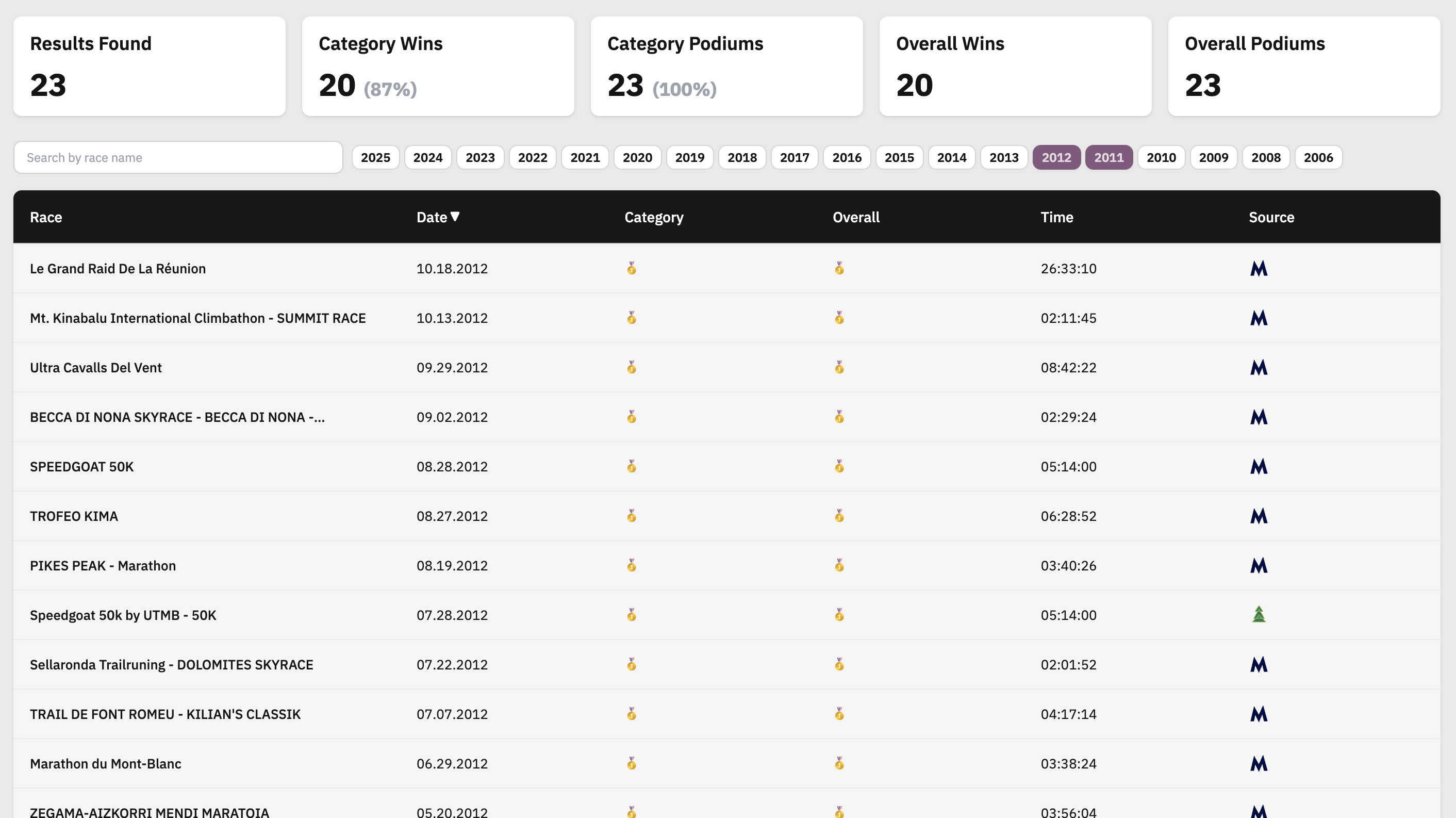Click the race name Speedgoat 50k by UTMB - 50K

[x=123, y=615]
